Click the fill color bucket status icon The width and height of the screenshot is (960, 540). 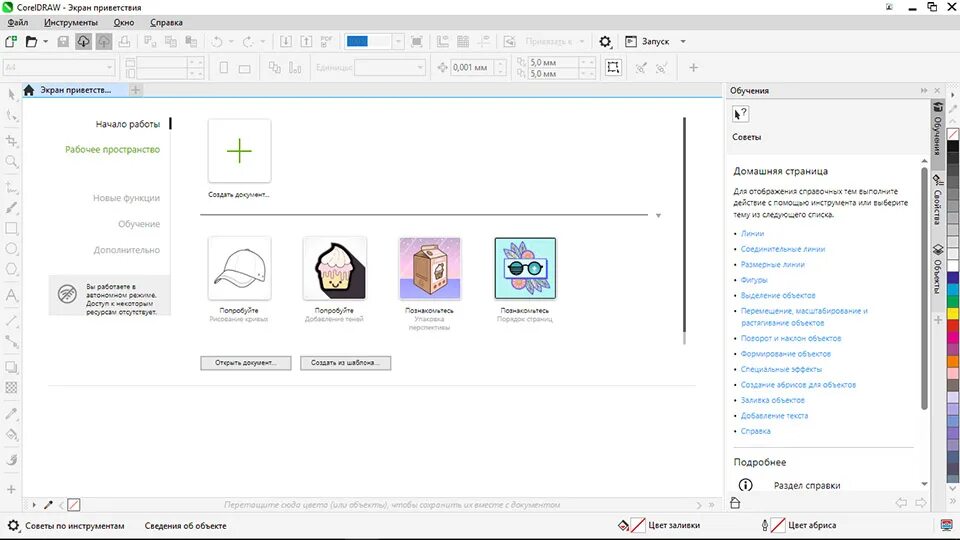(x=623, y=525)
